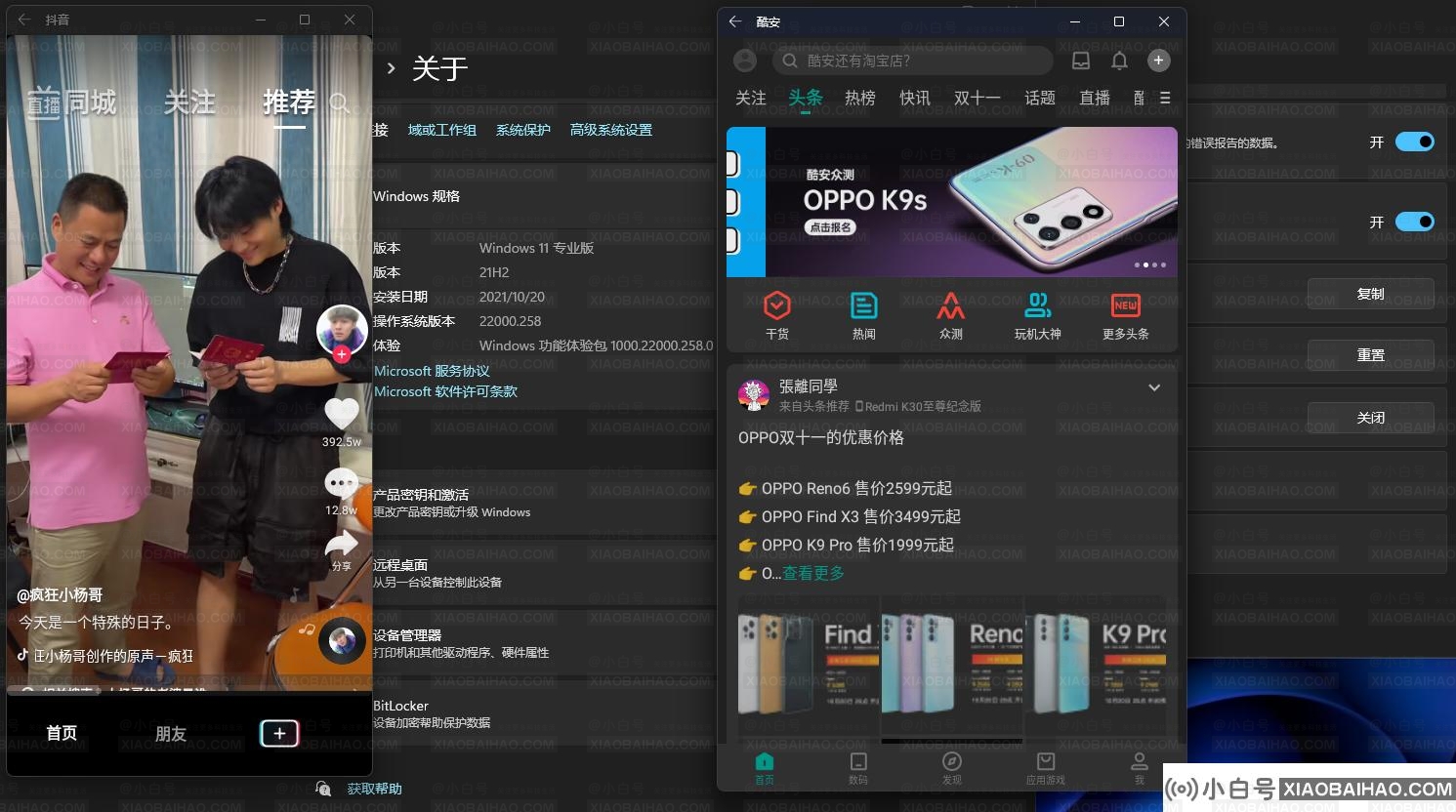The height and width of the screenshot is (812, 1456).
Task: Click breadcrumb chevron before 关于
Action: point(391,68)
